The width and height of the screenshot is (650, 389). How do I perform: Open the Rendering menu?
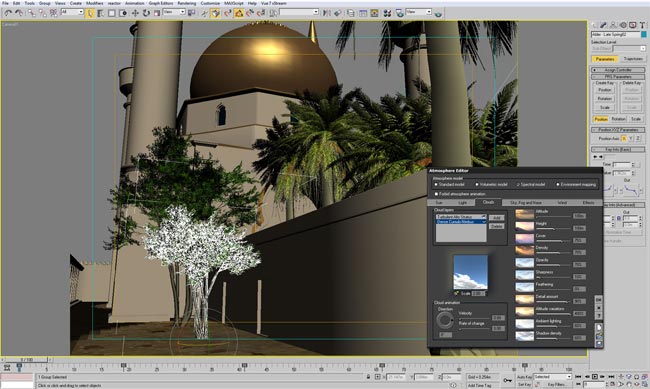(187, 3)
